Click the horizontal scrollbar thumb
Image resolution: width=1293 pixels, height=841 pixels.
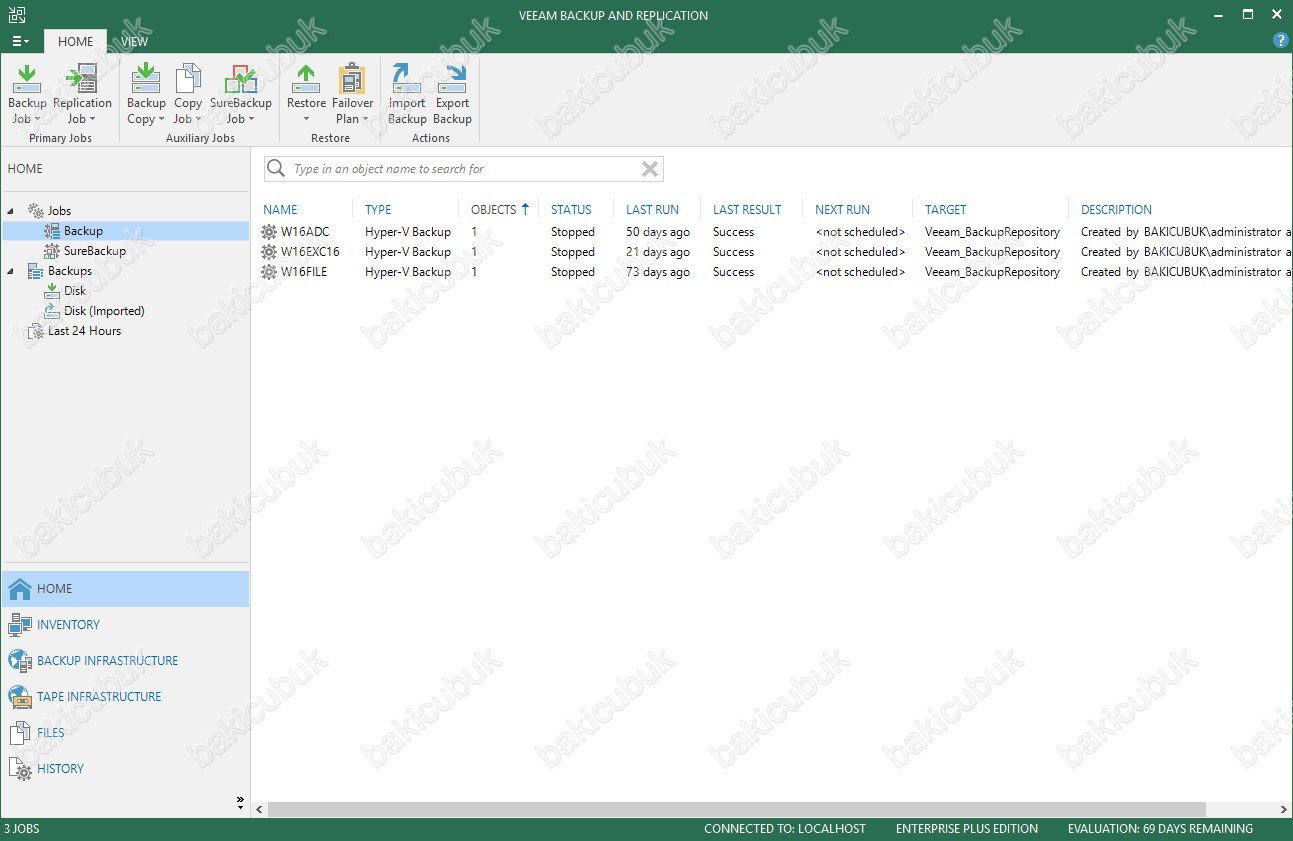point(736,809)
